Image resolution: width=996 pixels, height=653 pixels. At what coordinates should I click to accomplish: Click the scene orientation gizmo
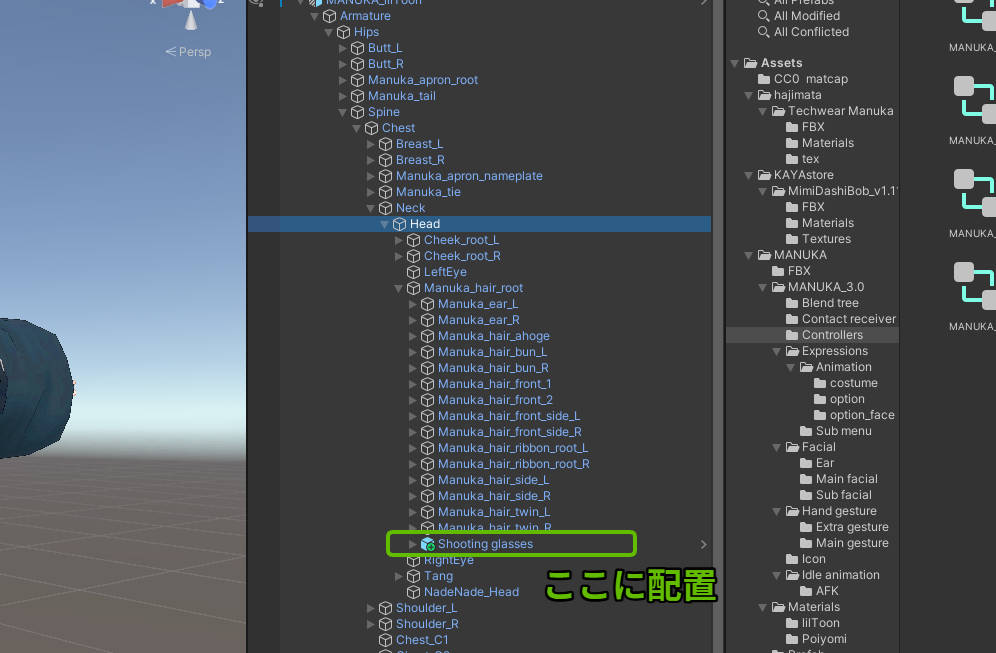click(x=188, y=8)
